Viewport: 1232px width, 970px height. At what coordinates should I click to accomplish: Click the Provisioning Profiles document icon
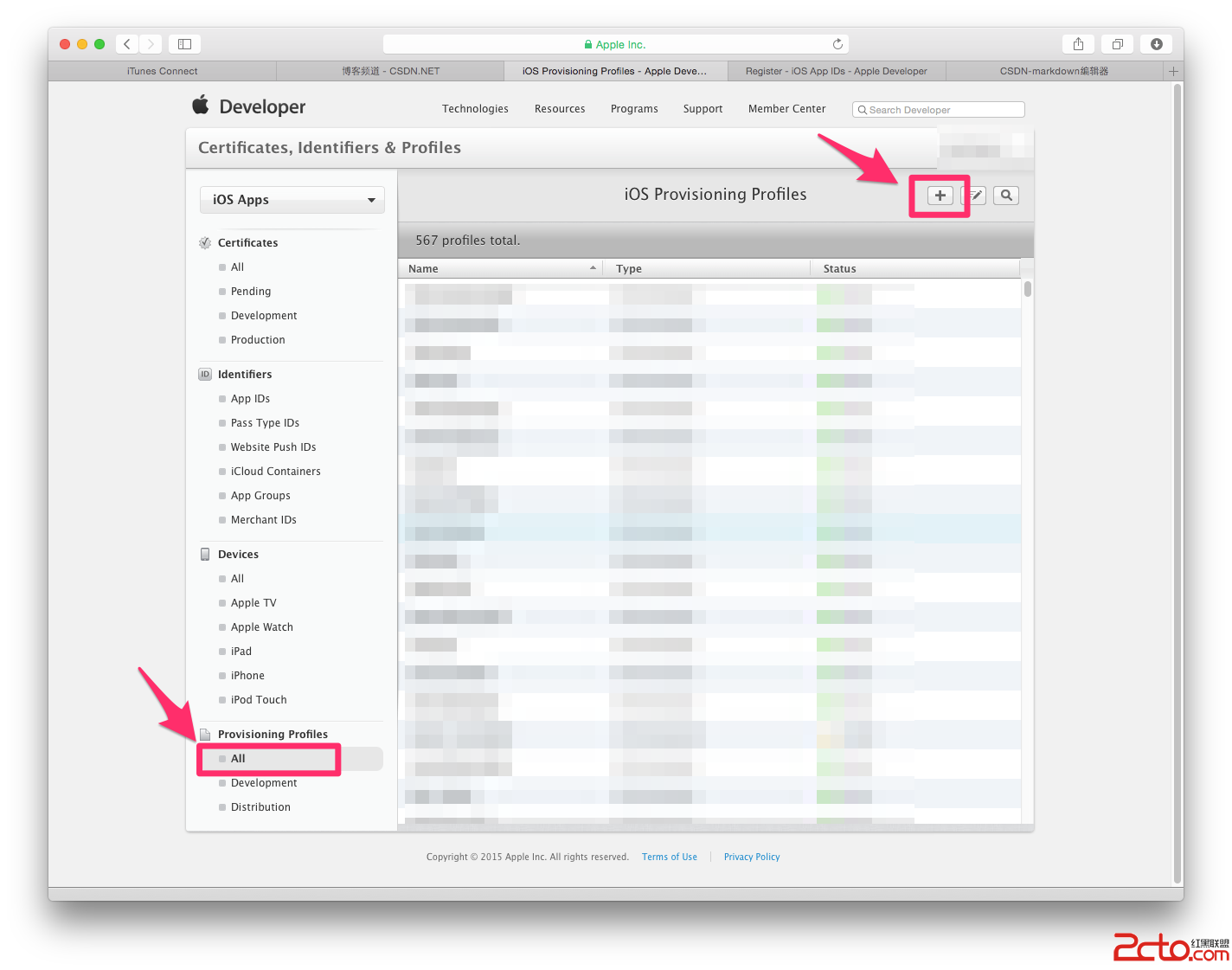click(x=205, y=735)
